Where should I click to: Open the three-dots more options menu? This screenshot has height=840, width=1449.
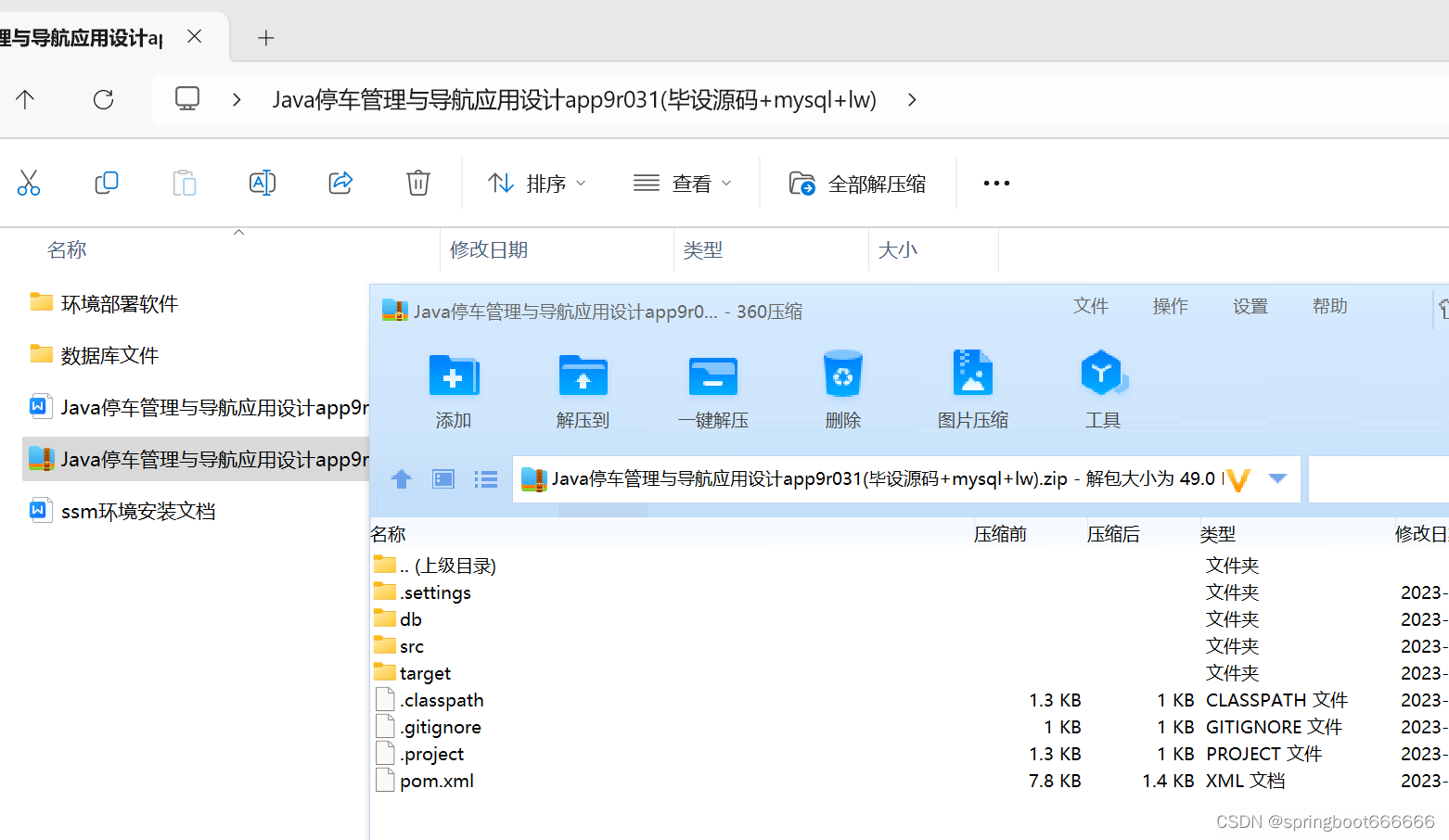pyautogui.click(x=996, y=183)
